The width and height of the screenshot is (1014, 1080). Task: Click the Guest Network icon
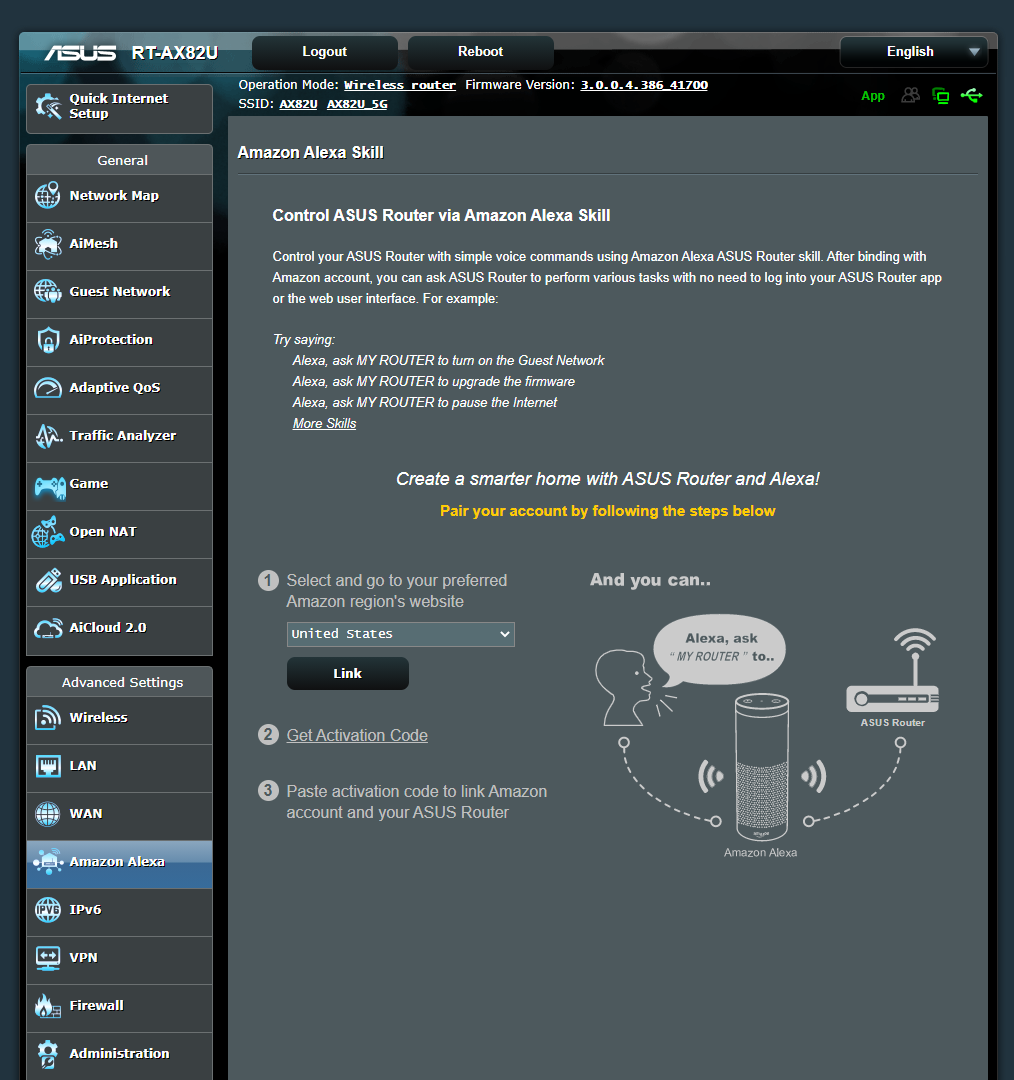[48, 291]
